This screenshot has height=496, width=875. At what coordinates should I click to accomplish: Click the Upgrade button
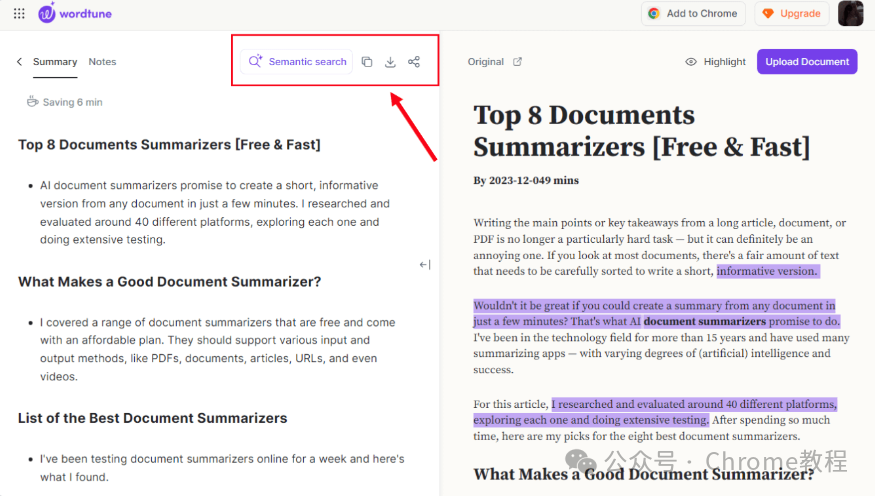[x=791, y=13]
